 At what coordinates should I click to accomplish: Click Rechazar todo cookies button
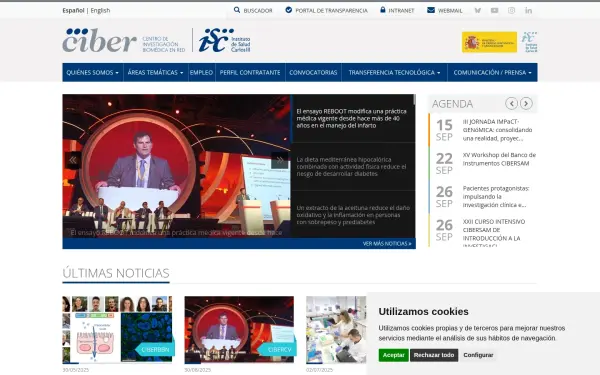click(434, 355)
